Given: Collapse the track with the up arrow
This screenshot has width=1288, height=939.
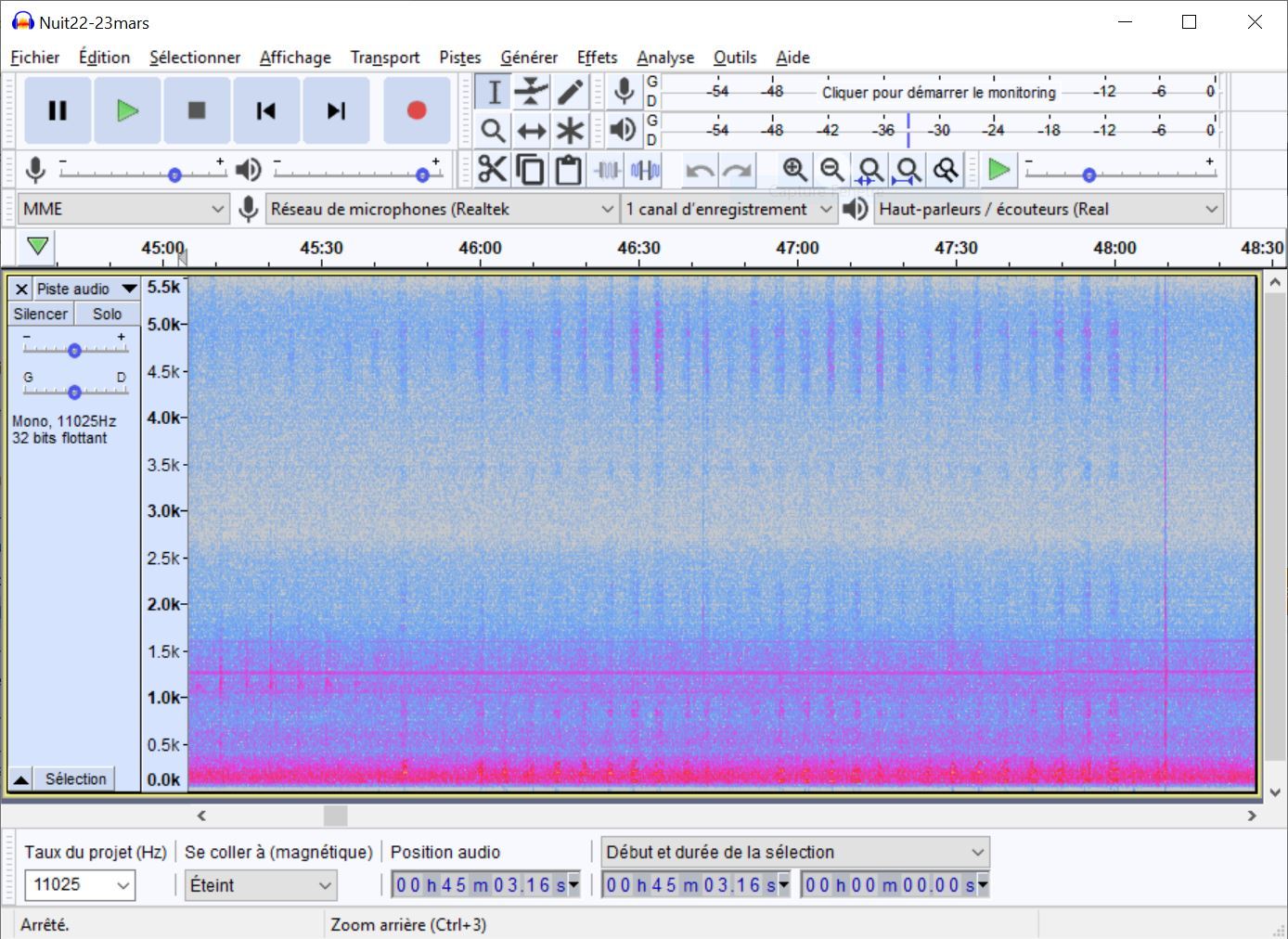Looking at the screenshot, I should (x=20, y=779).
